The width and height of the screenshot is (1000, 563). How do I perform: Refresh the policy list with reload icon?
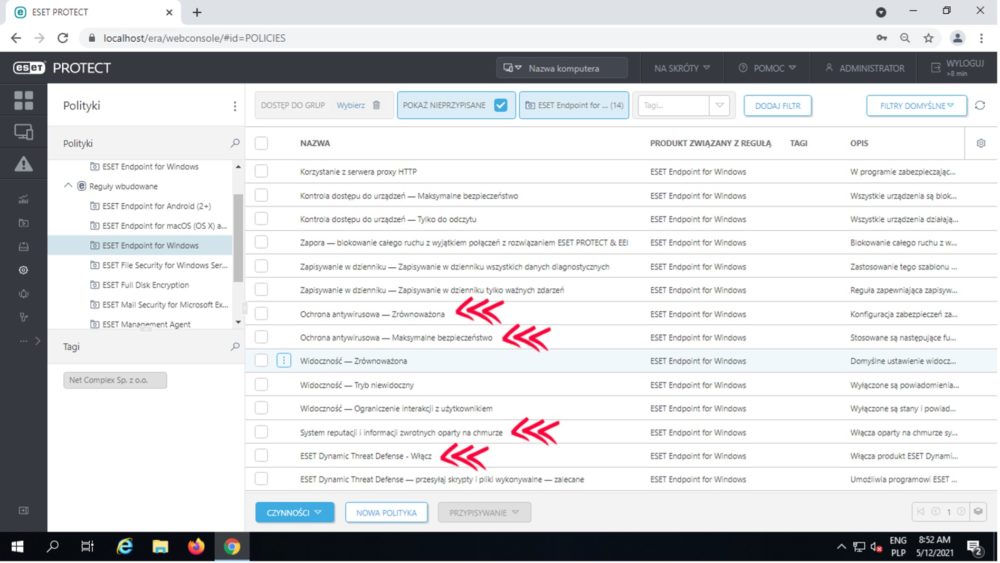point(980,105)
